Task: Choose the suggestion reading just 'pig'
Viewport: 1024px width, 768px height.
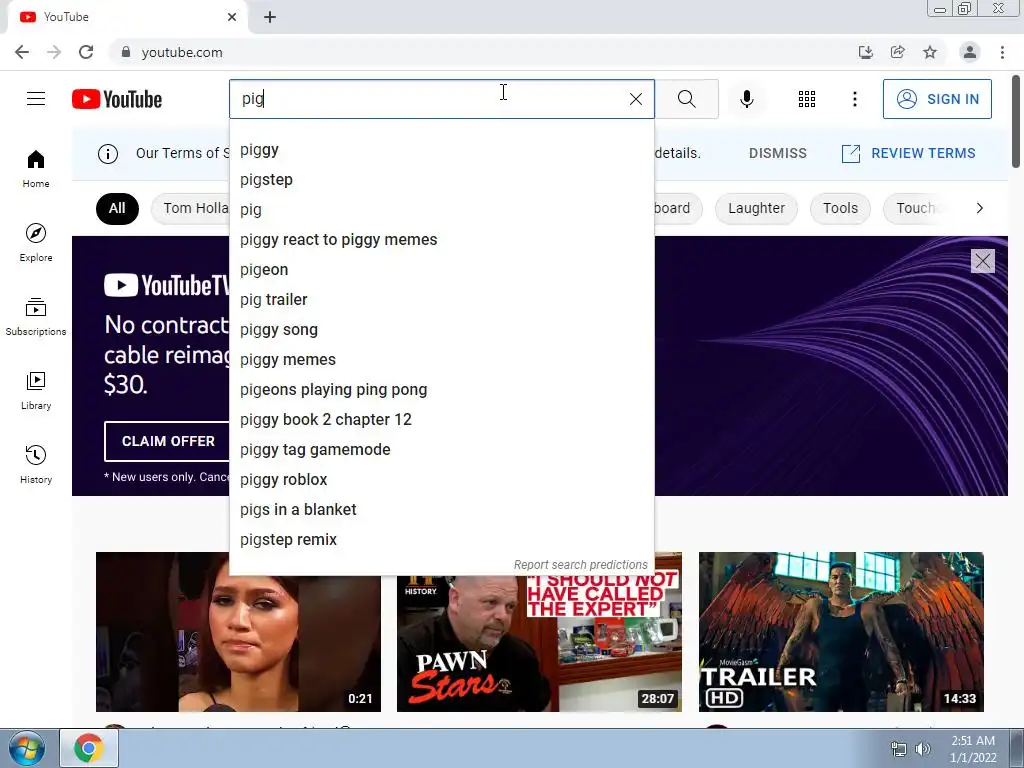Action: pos(441,210)
